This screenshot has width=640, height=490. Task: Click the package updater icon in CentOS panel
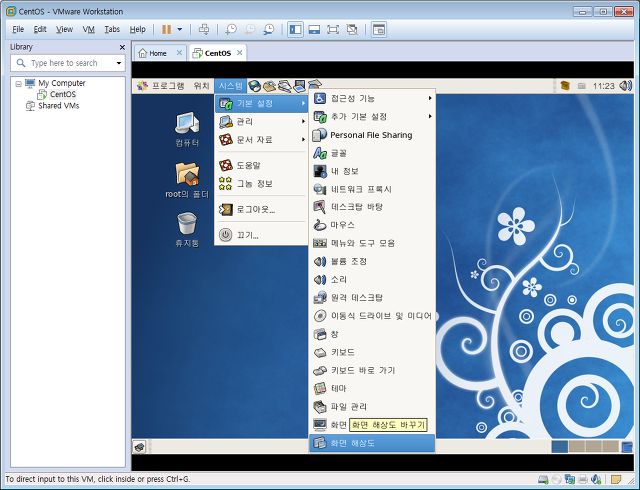point(565,86)
